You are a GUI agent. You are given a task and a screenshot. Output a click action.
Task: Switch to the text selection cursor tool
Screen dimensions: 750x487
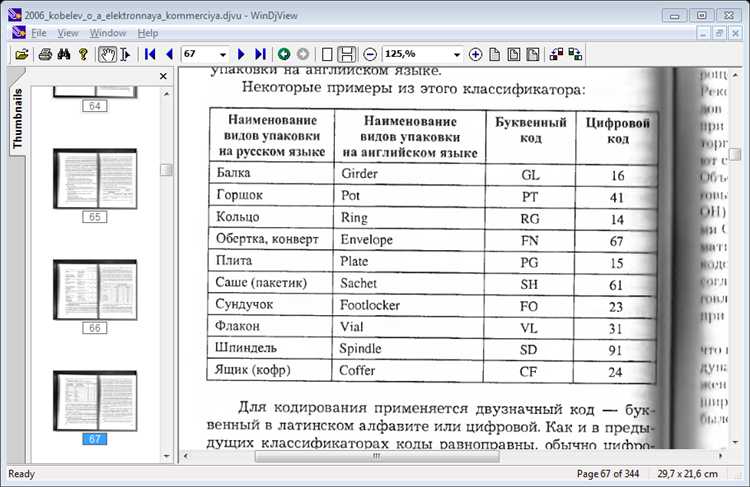coord(126,55)
